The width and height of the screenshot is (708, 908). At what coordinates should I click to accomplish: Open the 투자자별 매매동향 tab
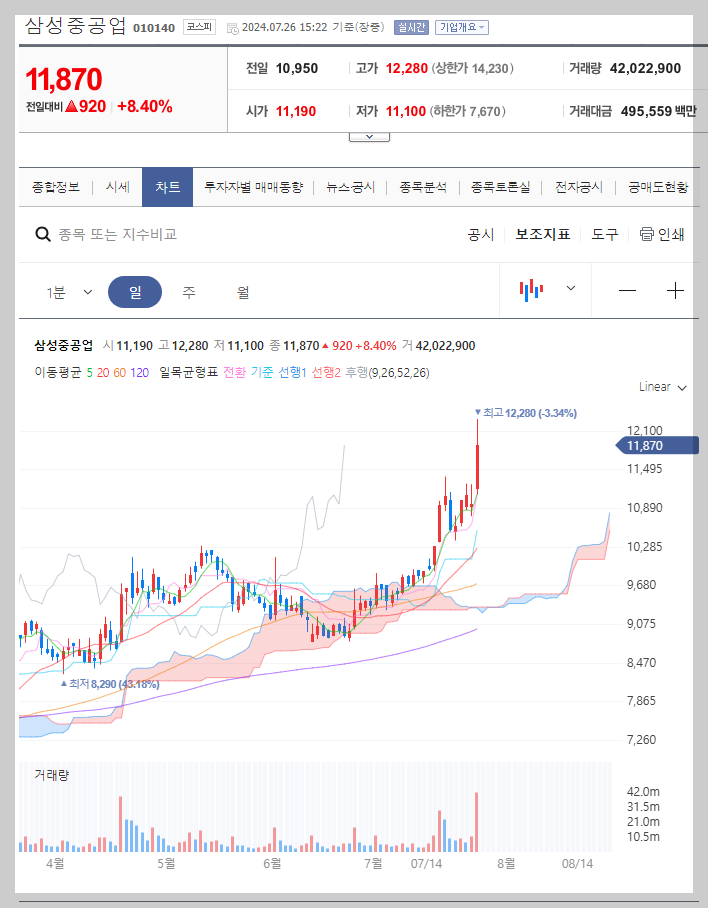pos(254,187)
